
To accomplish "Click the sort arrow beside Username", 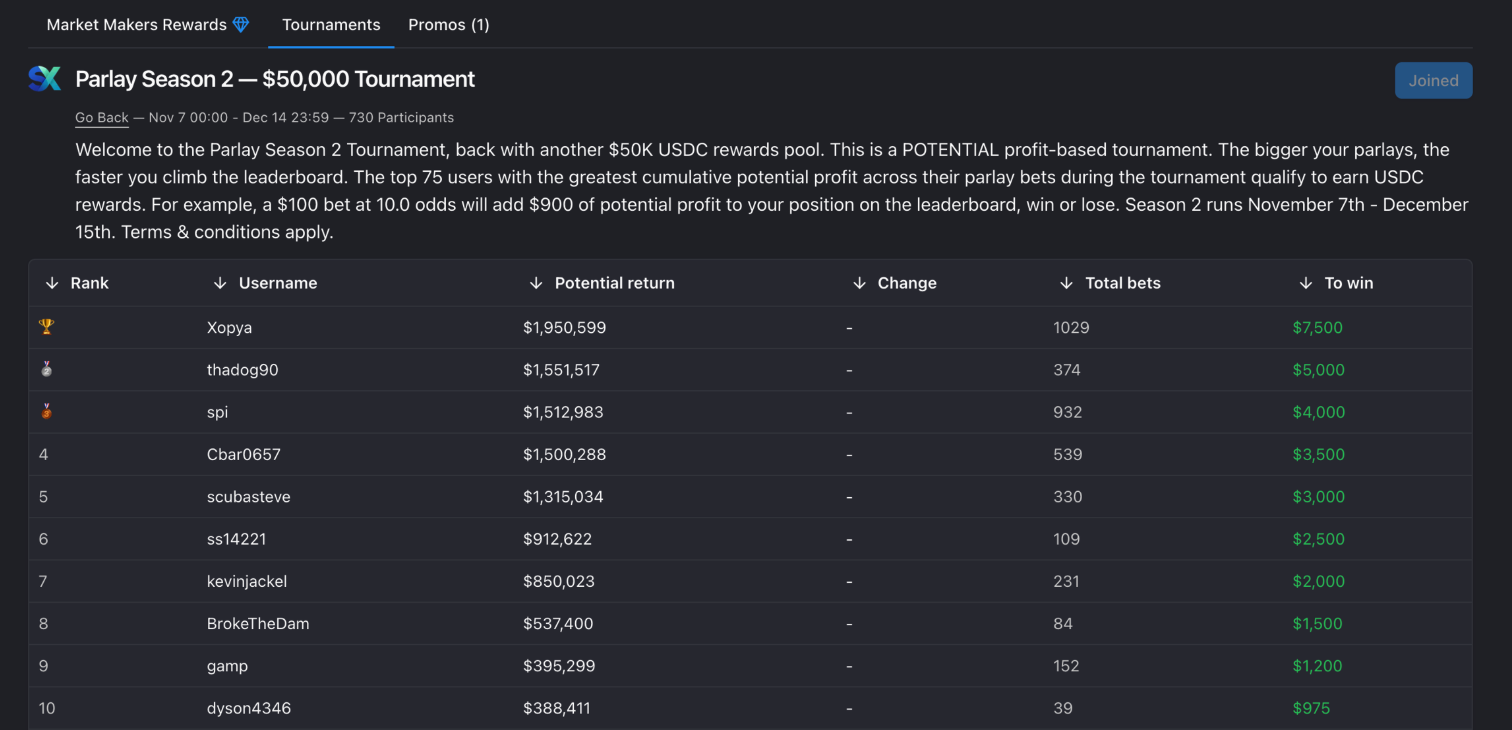I will pyautogui.click(x=220, y=283).
